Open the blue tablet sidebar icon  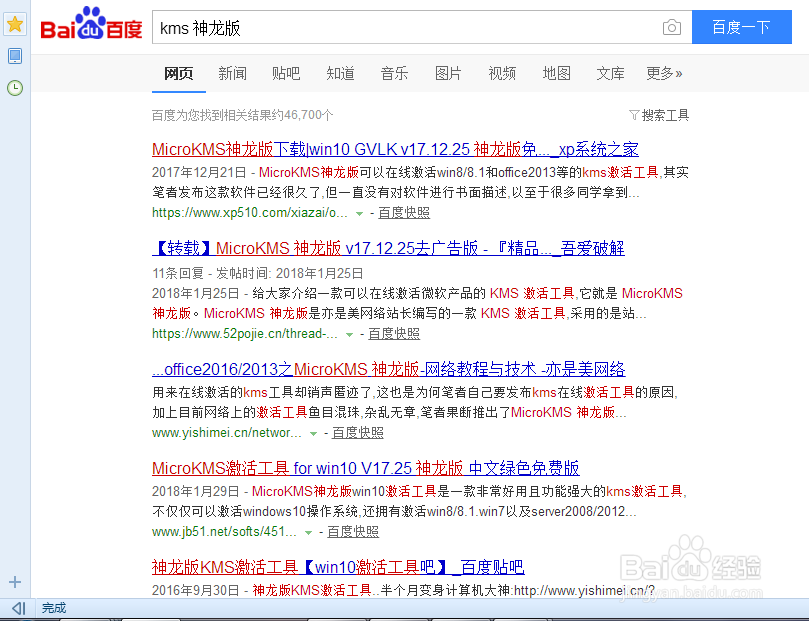15,56
